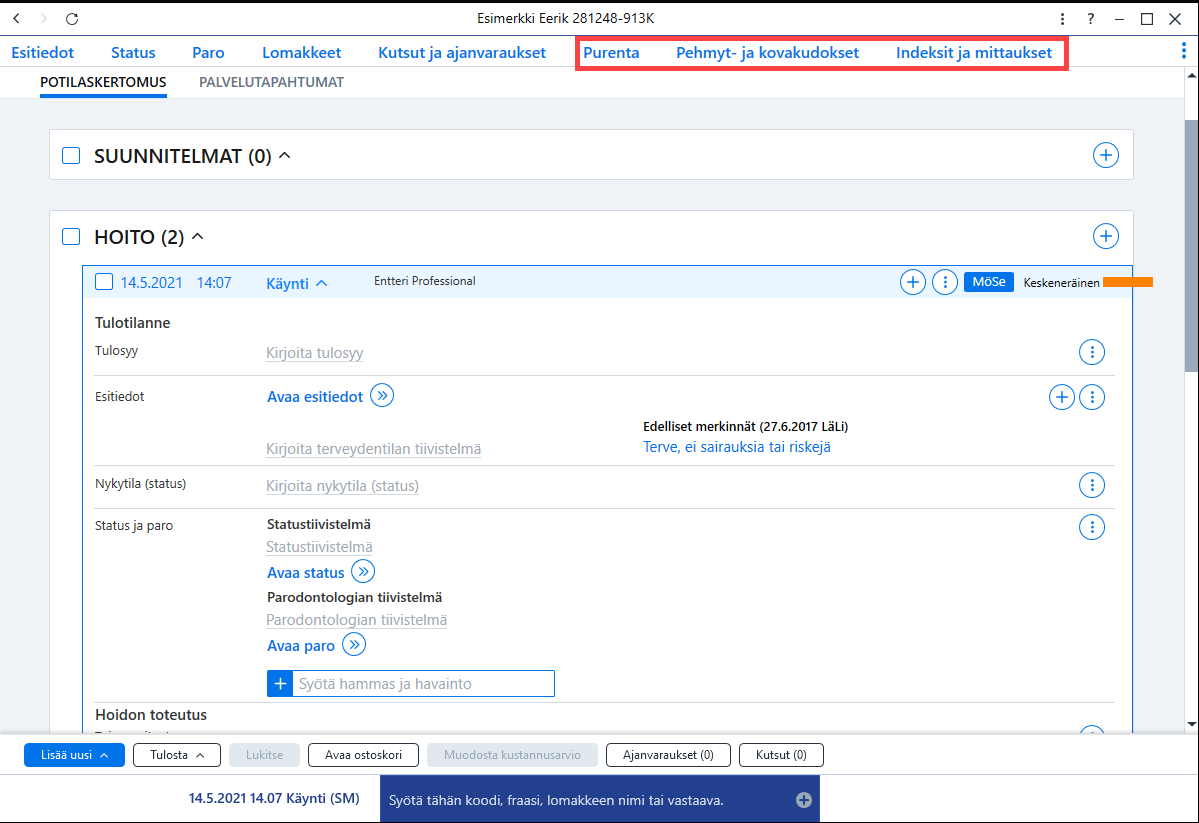Tick the HOITO checkbox

[x=71, y=236]
